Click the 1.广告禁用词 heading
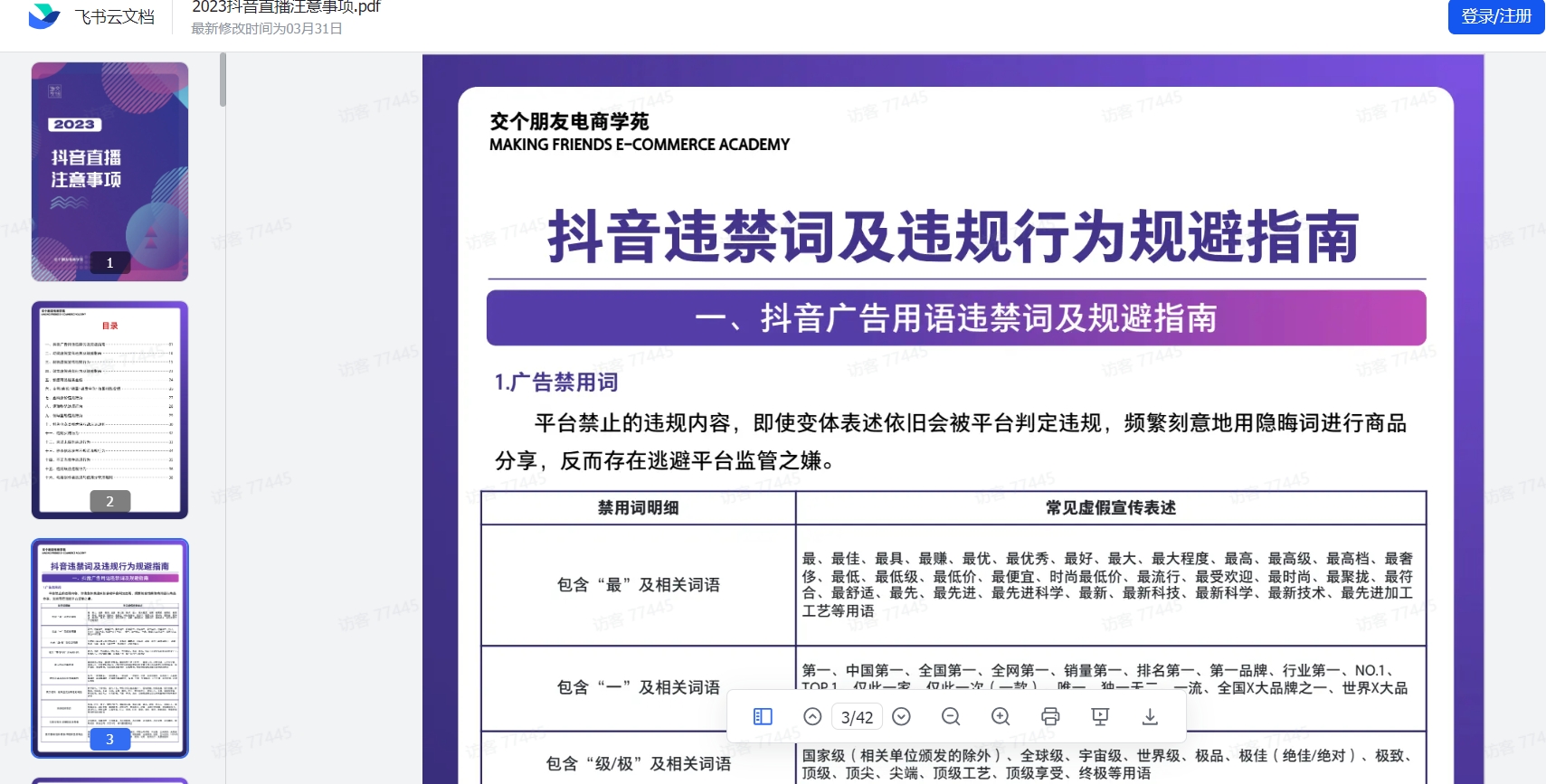 [555, 383]
